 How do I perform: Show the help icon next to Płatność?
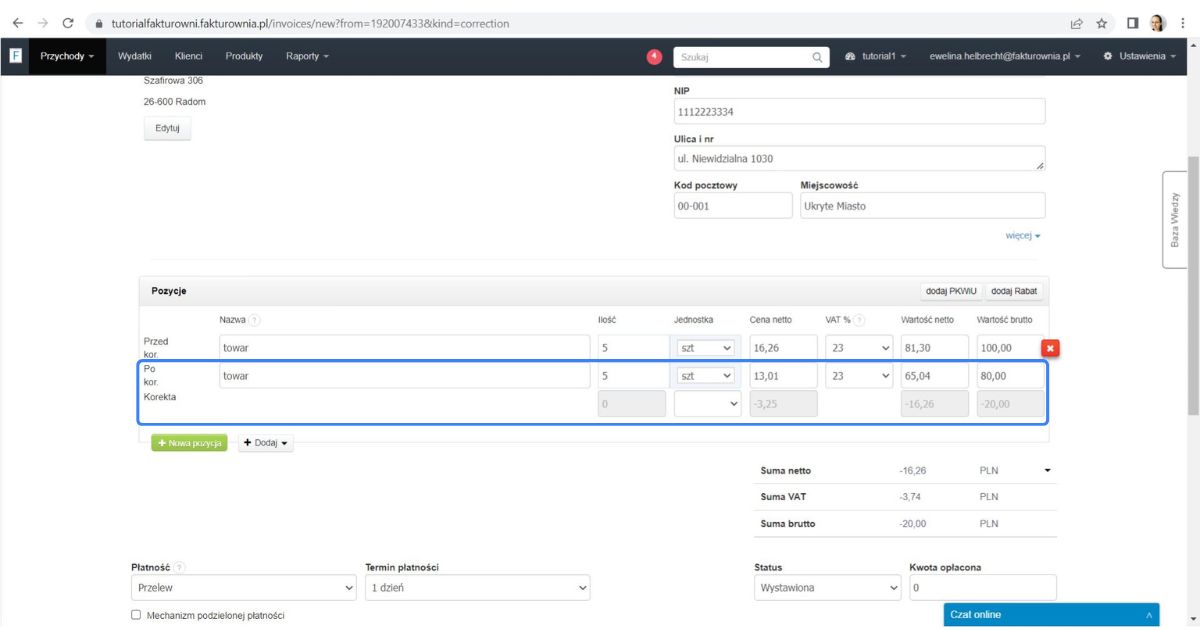[179, 568]
